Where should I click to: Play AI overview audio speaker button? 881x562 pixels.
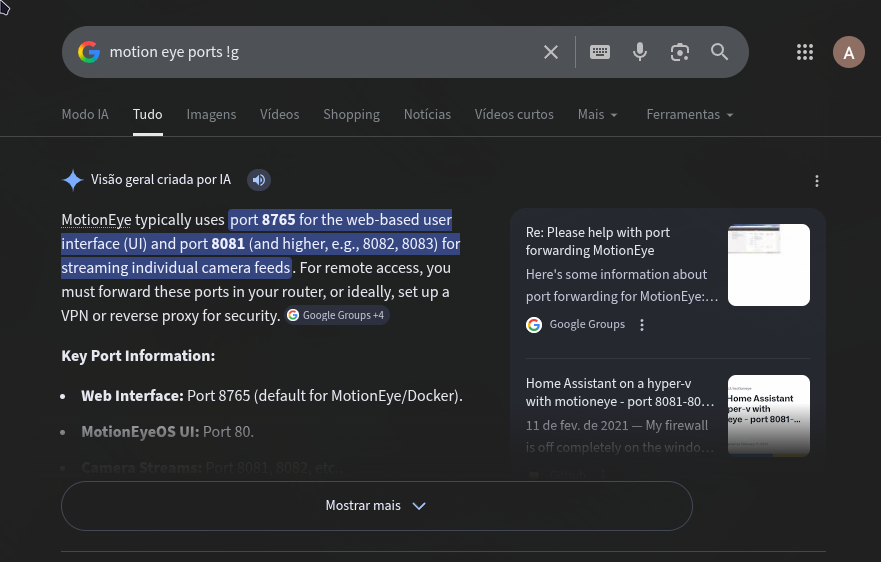coord(258,180)
